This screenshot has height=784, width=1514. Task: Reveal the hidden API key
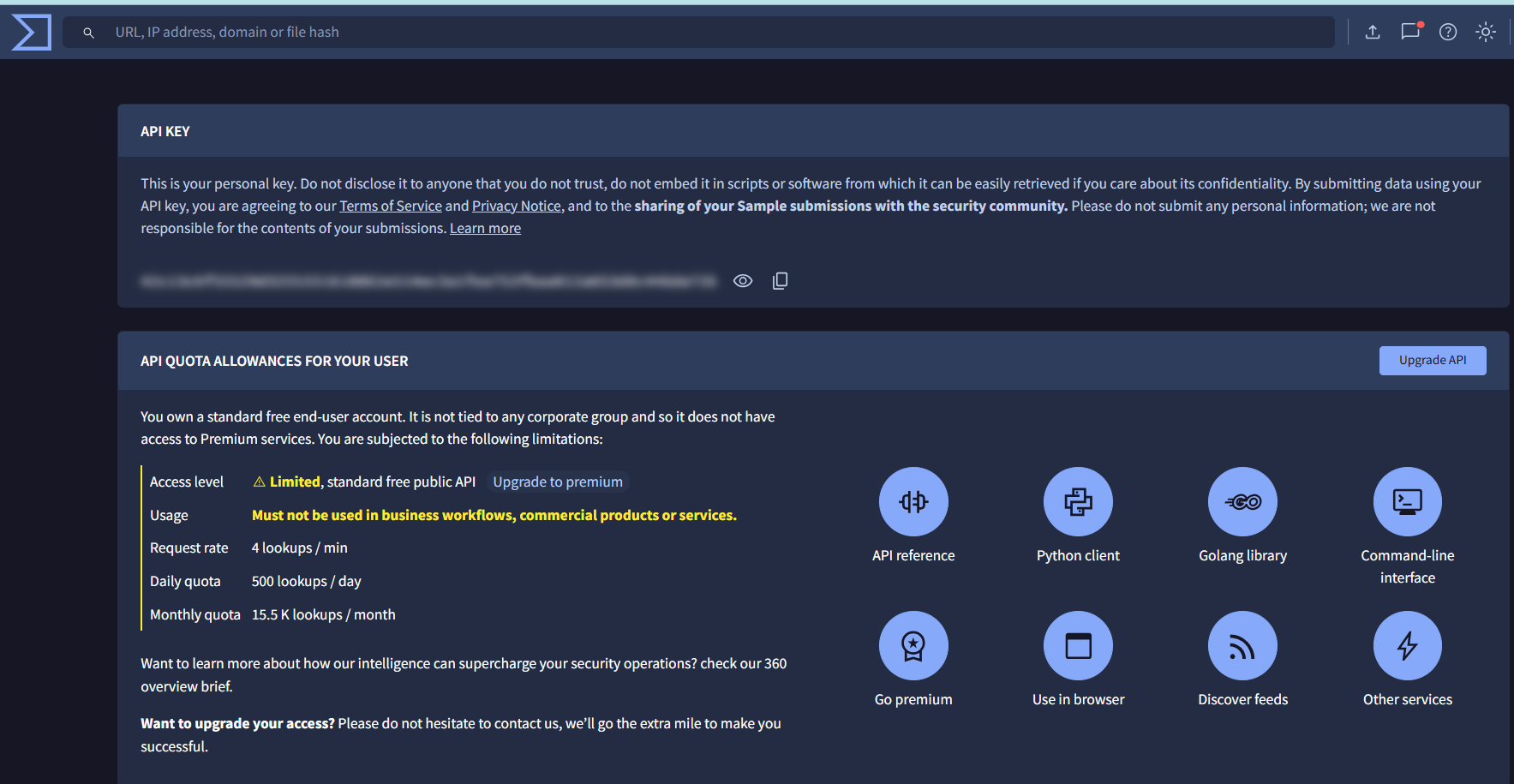coord(742,280)
